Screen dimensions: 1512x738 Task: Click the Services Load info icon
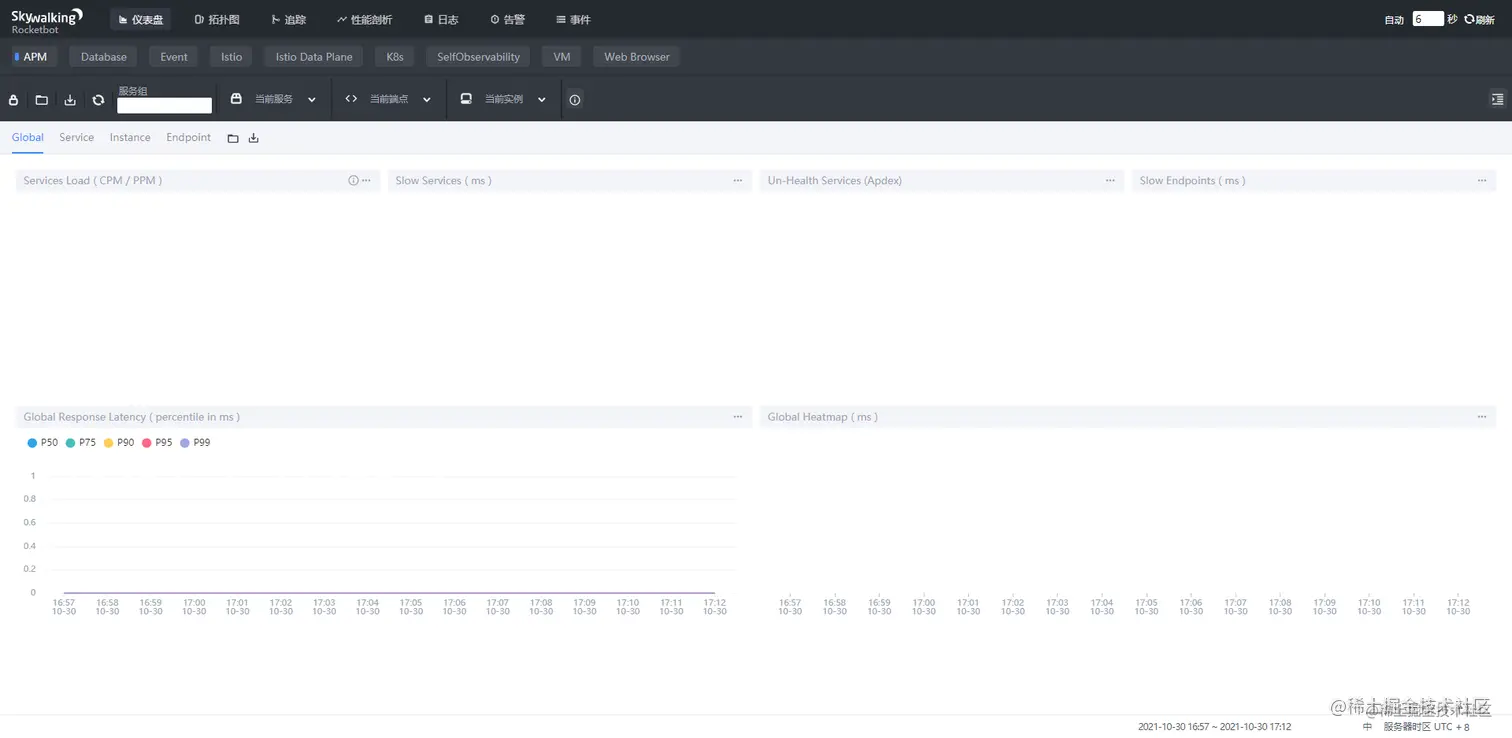pos(353,181)
